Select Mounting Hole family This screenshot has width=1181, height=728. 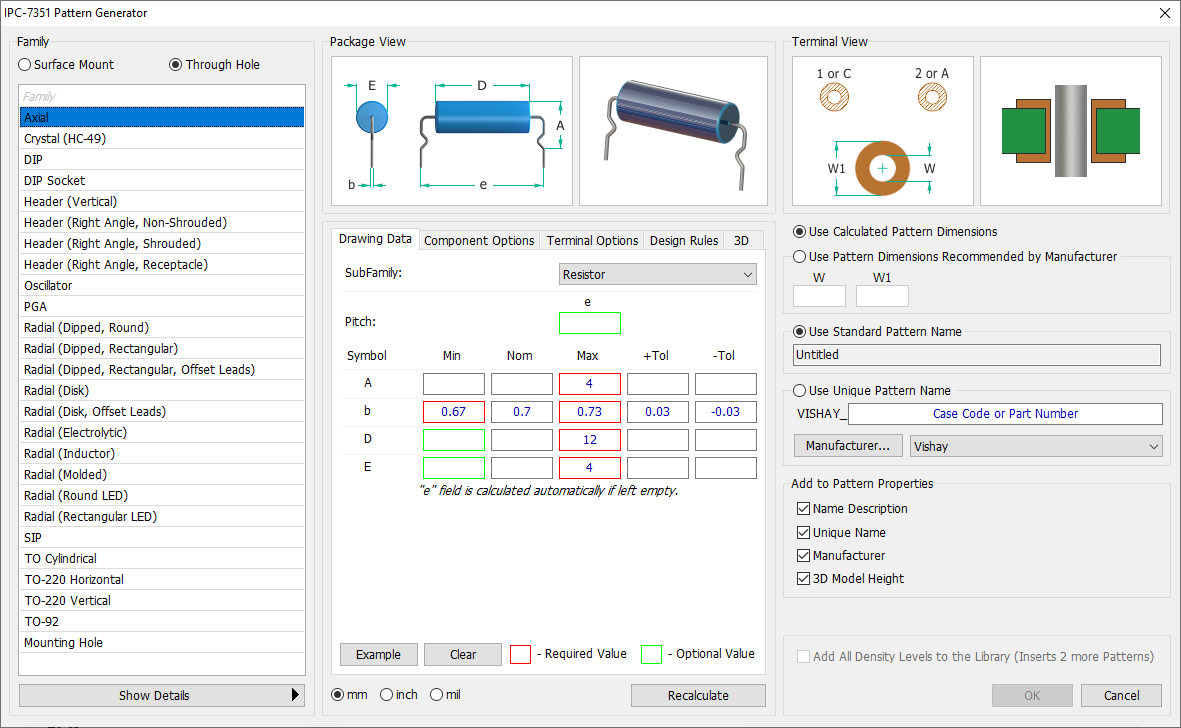[162, 643]
